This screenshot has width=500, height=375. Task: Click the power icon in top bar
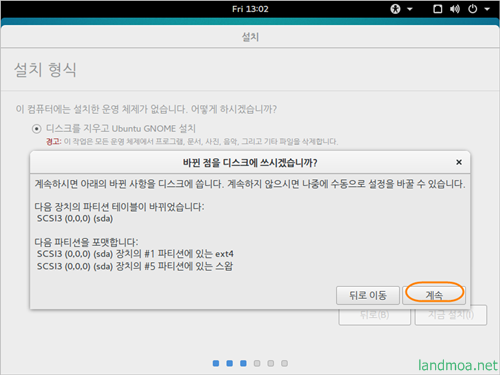(473, 9)
